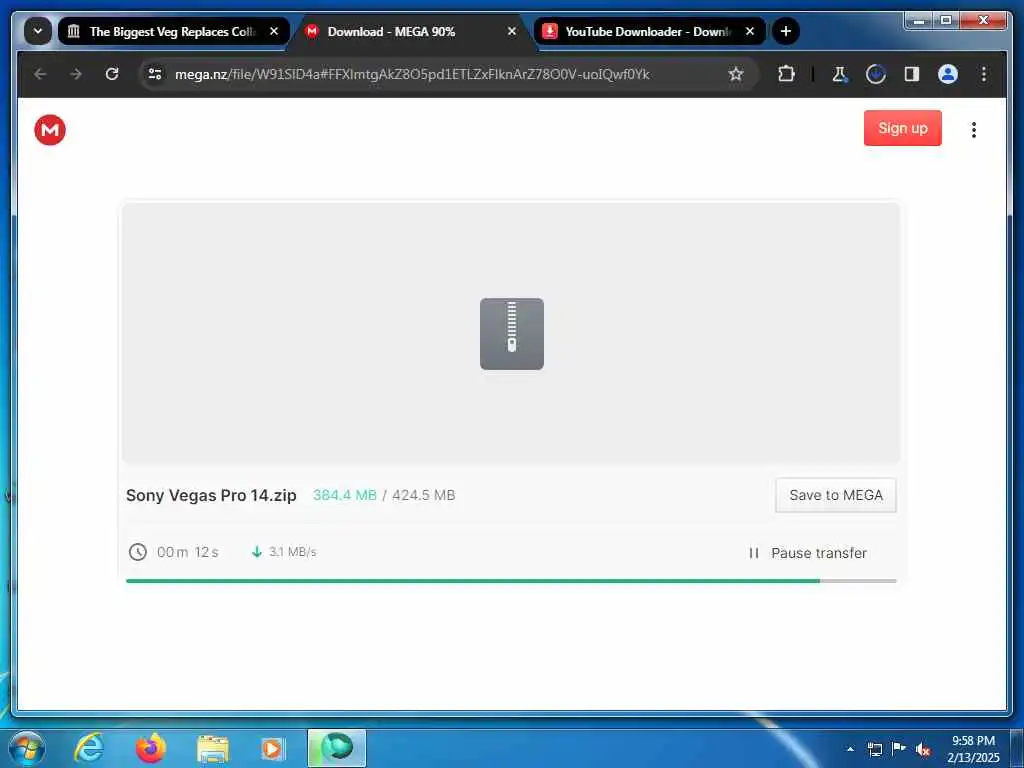Click the active browser taskbar button
This screenshot has height=768, width=1024.
[337, 748]
